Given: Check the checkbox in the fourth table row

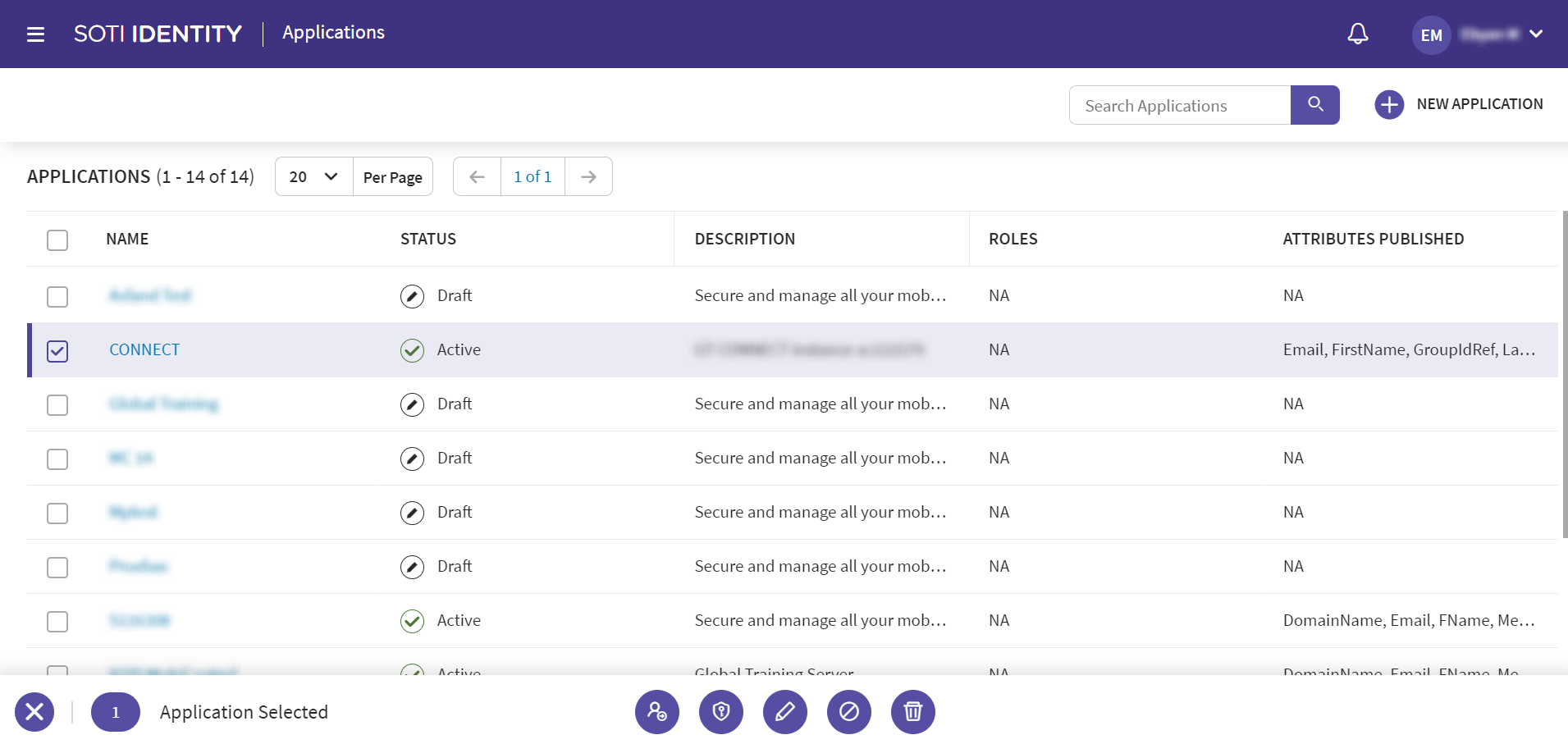Looking at the screenshot, I should coord(57,459).
